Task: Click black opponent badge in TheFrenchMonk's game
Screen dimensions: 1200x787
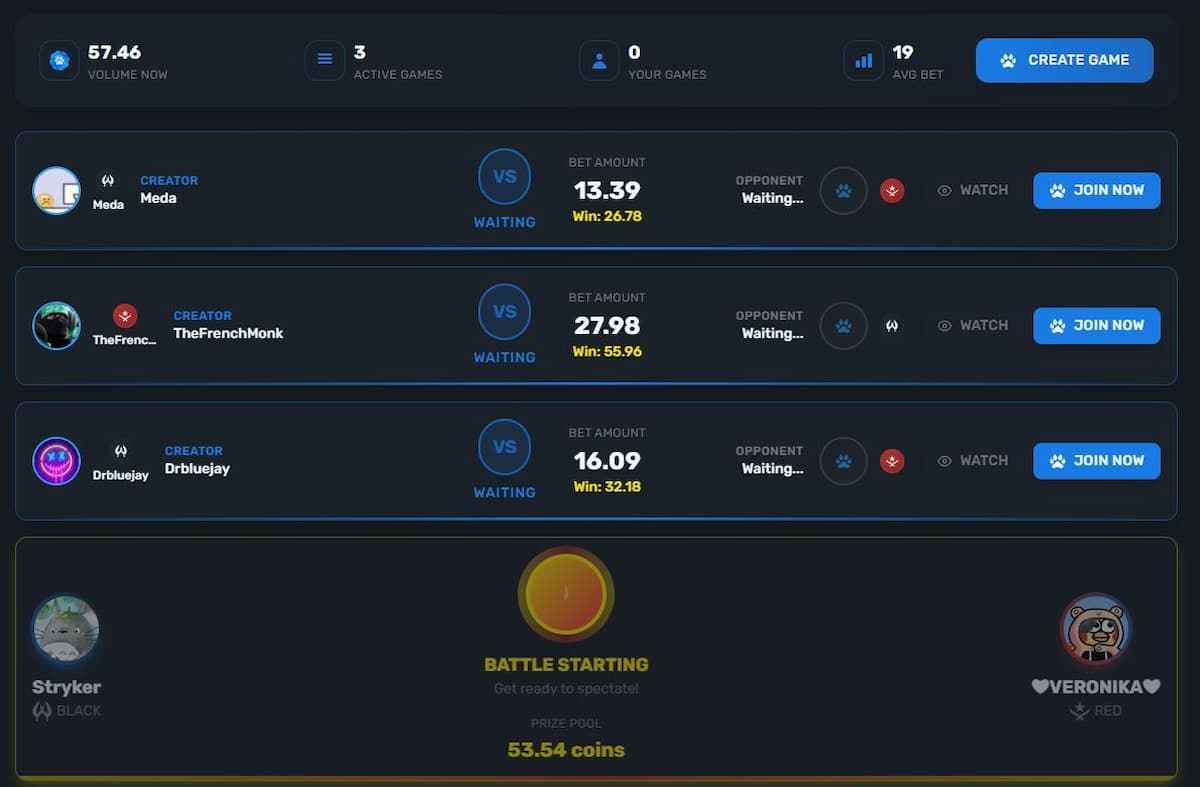Action: pos(892,325)
